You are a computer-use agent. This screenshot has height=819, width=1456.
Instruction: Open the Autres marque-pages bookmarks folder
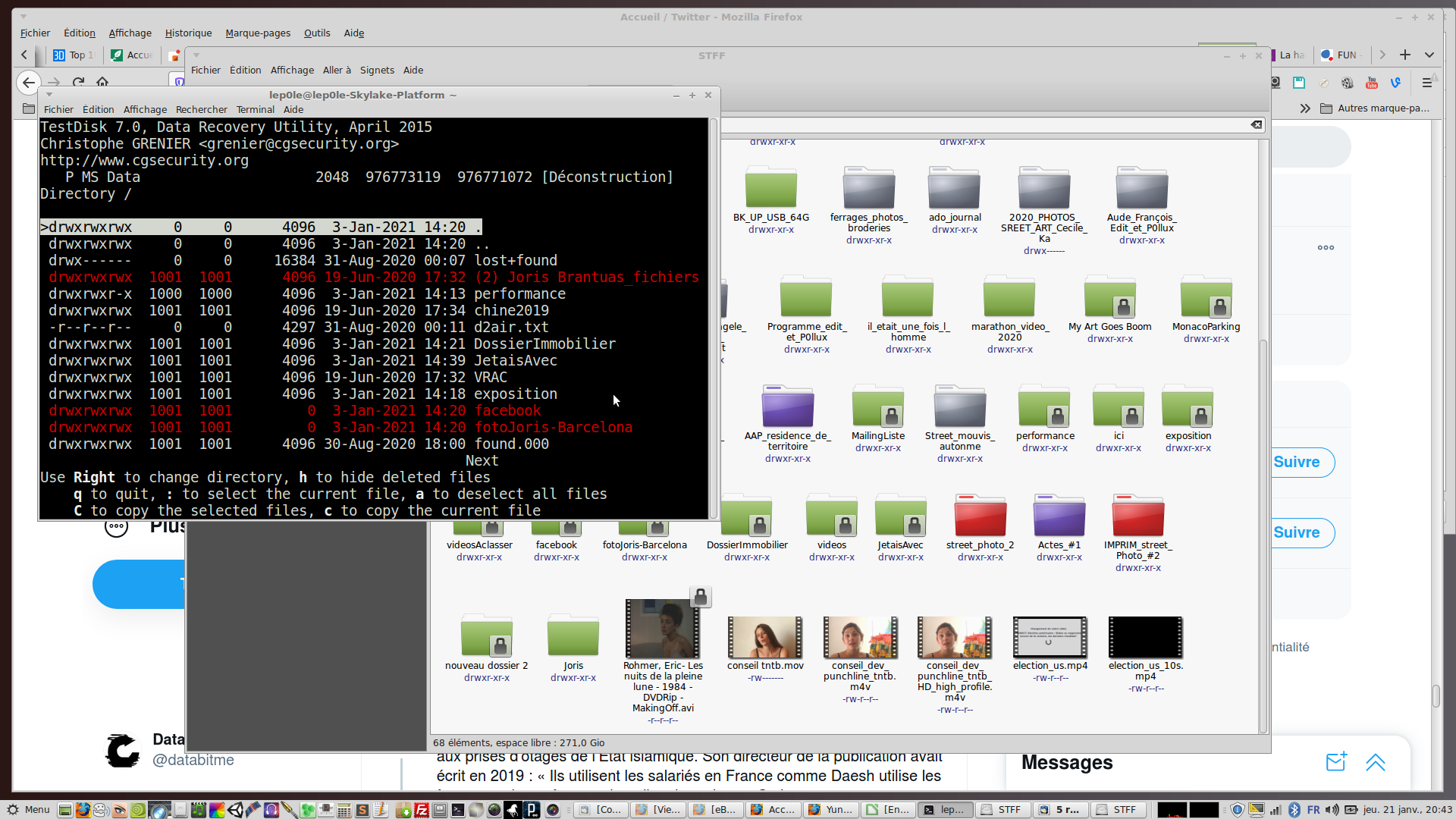pyautogui.click(x=1376, y=108)
